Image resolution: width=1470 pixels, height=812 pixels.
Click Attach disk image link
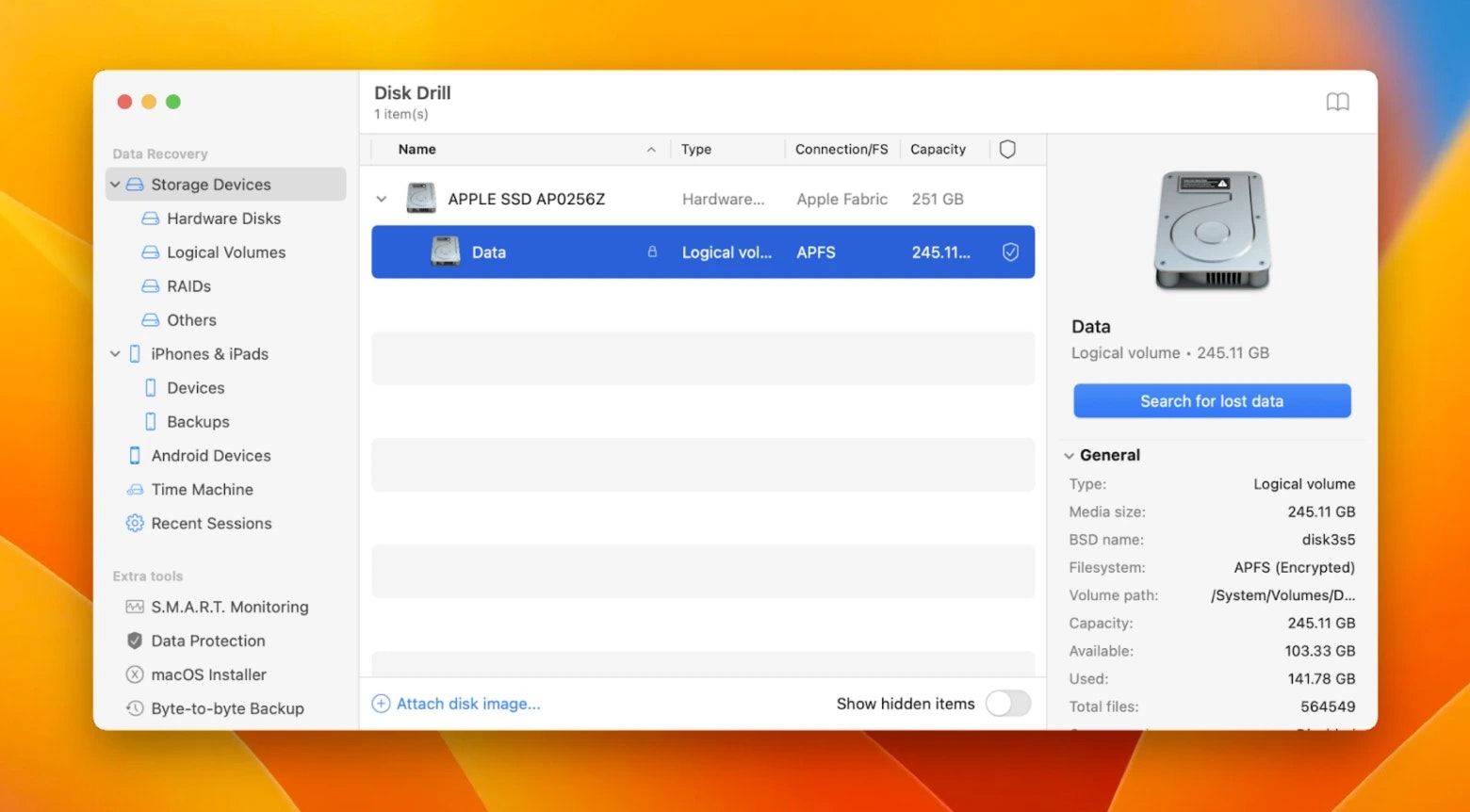tap(468, 704)
